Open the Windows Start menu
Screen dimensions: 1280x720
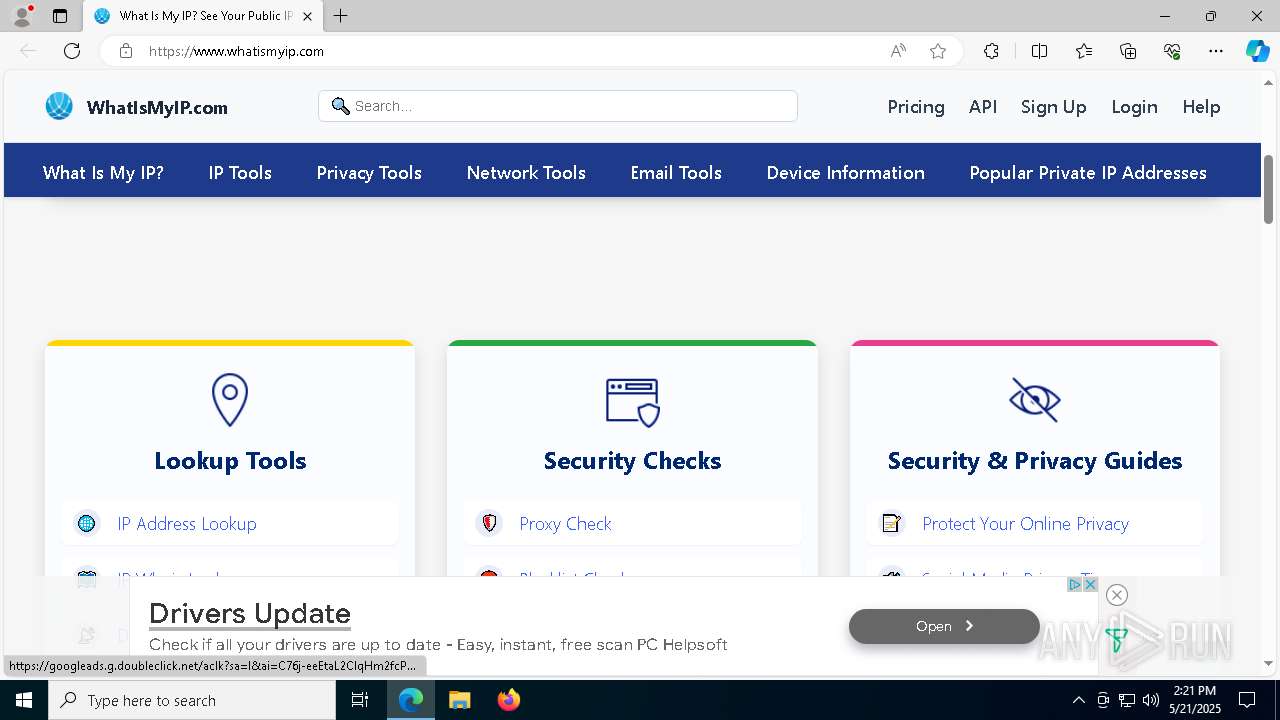click(24, 700)
